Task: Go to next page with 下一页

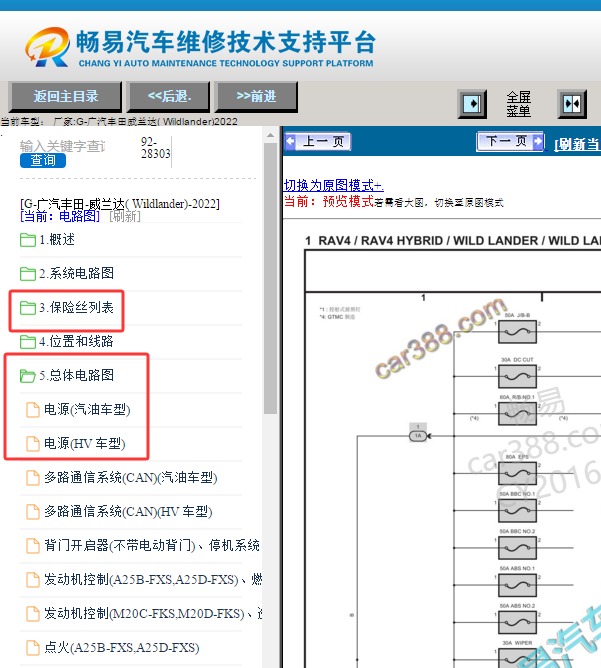Action: (x=511, y=141)
